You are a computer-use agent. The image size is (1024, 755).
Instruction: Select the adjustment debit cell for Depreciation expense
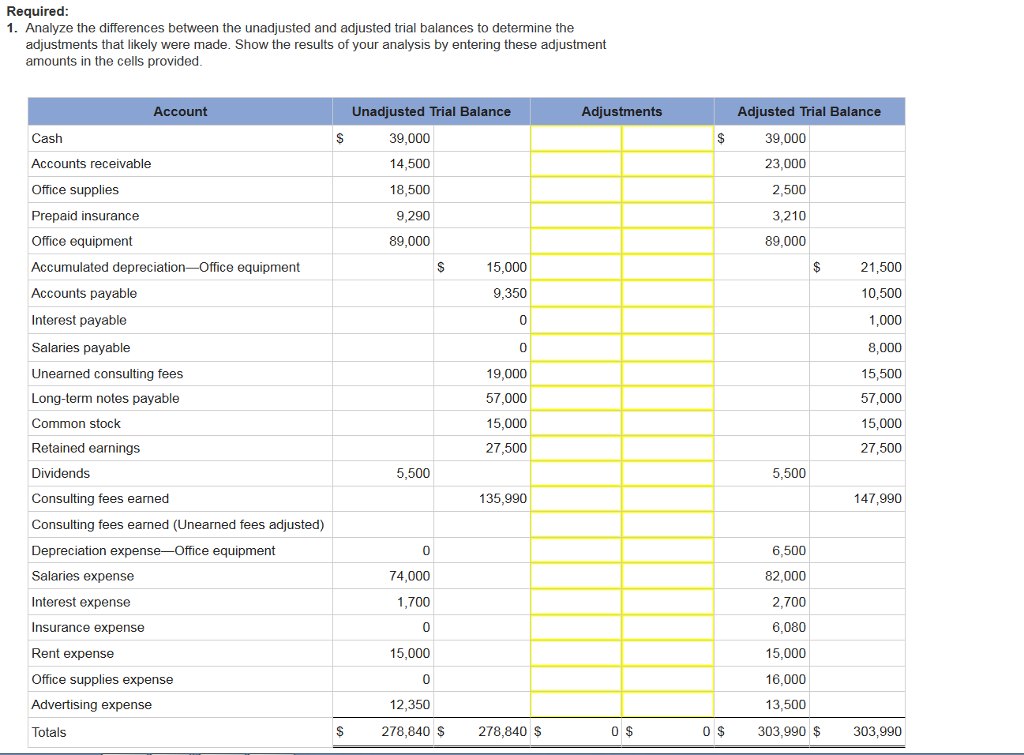point(577,550)
